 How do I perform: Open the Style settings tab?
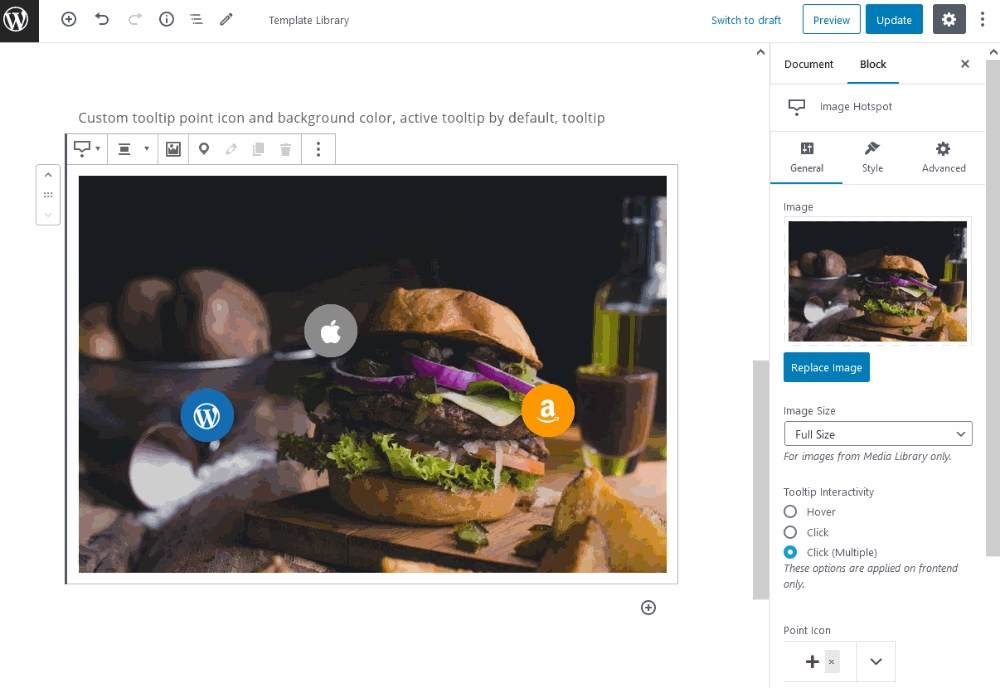click(872, 157)
